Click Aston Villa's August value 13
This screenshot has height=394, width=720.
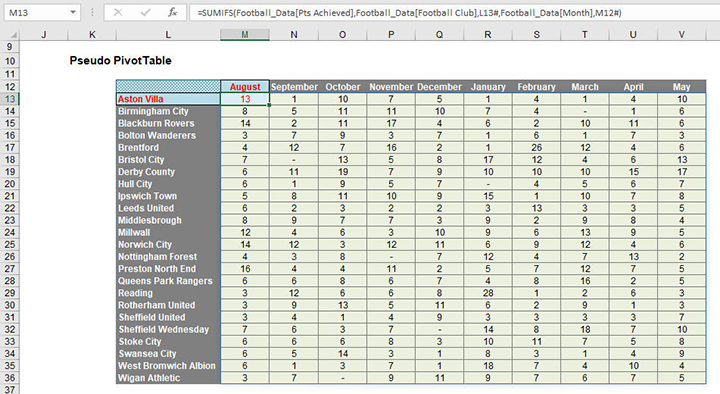tap(245, 99)
